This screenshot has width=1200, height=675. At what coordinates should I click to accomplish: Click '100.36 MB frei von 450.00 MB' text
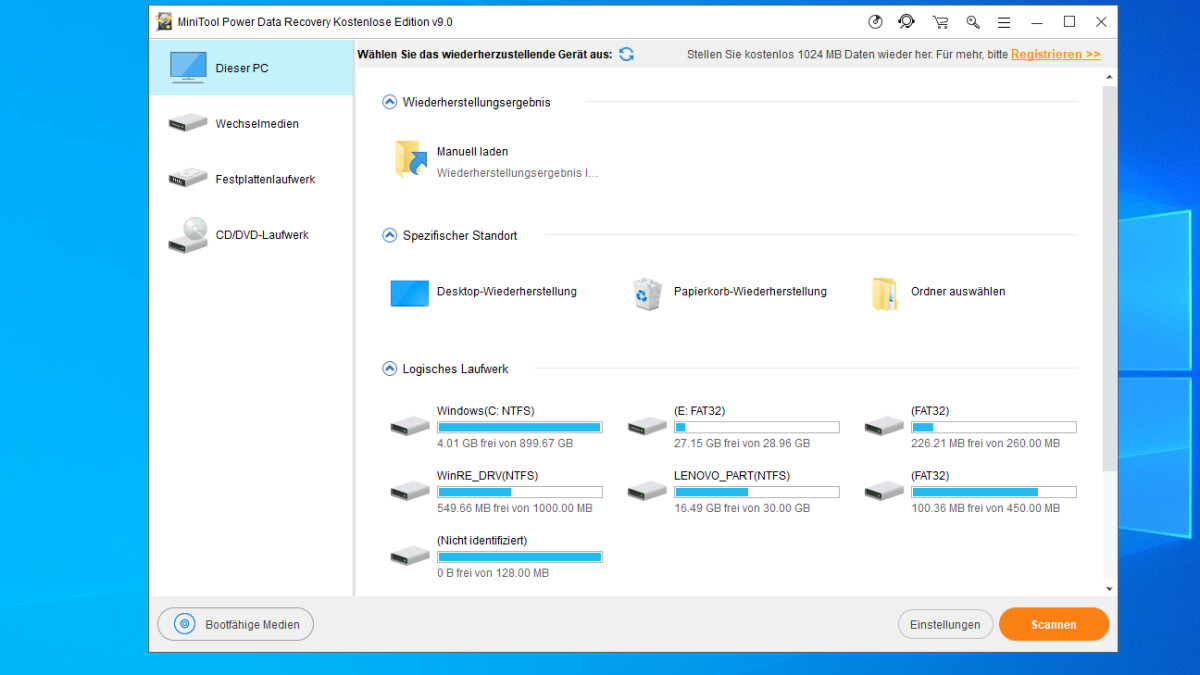point(985,508)
